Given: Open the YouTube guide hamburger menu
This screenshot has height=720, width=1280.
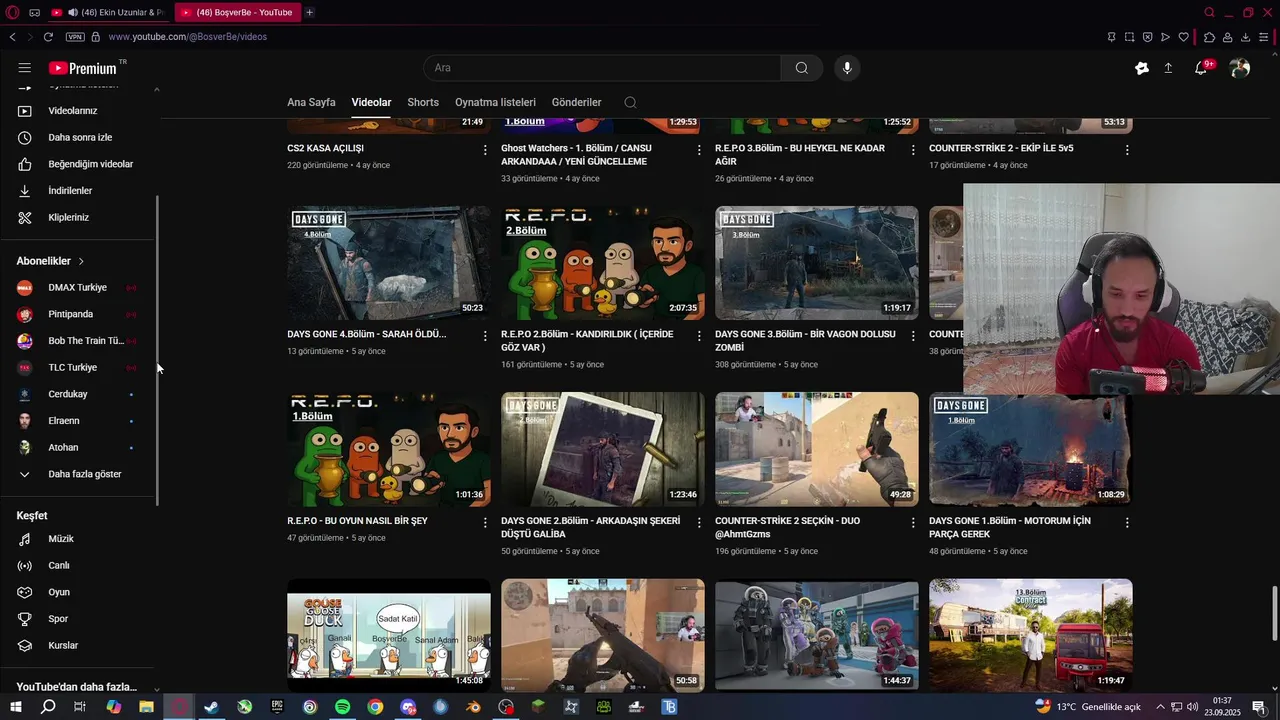Looking at the screenshot, I should coord(24,68).
